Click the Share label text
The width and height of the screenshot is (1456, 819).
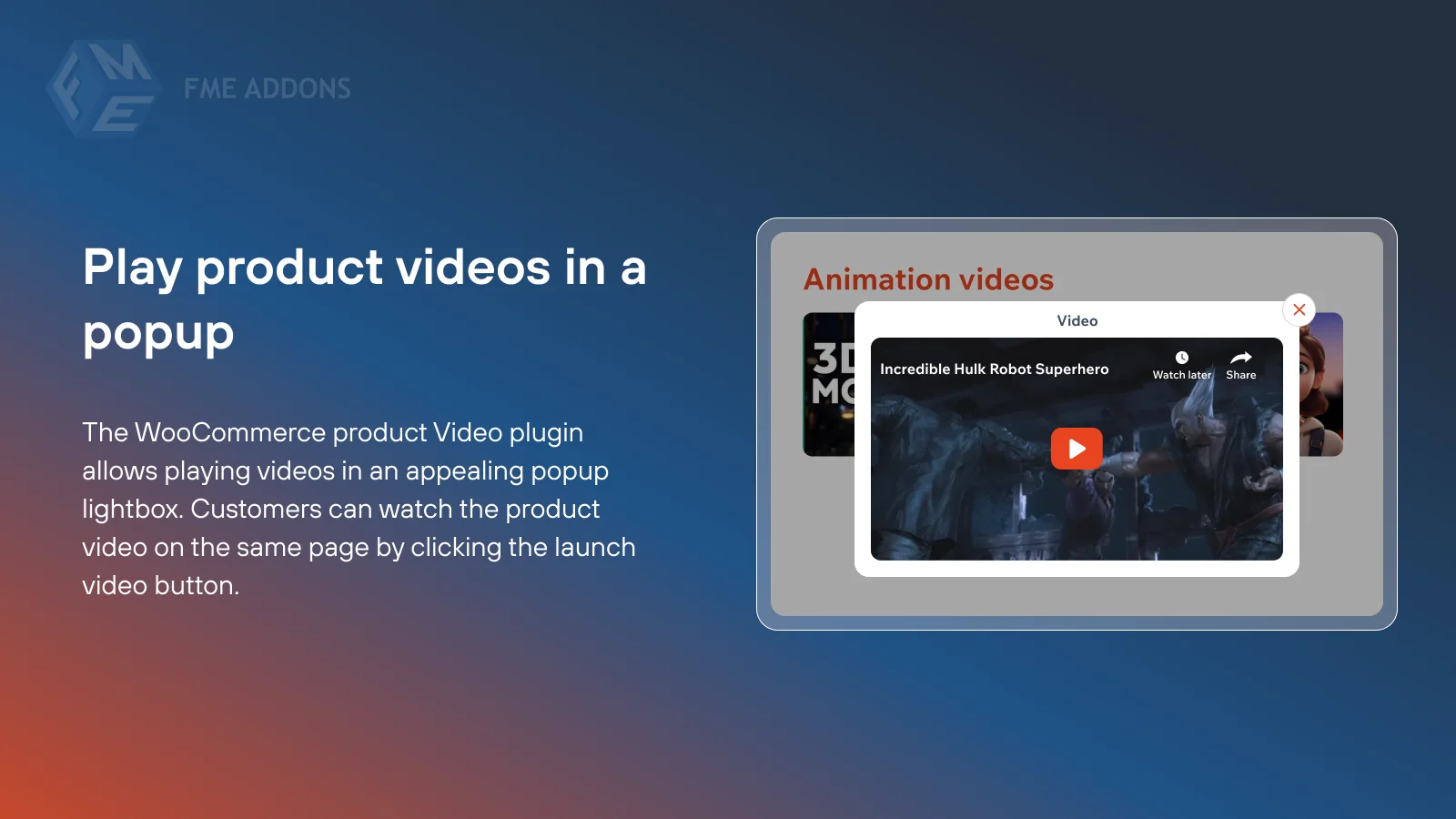pos(1240,375)
